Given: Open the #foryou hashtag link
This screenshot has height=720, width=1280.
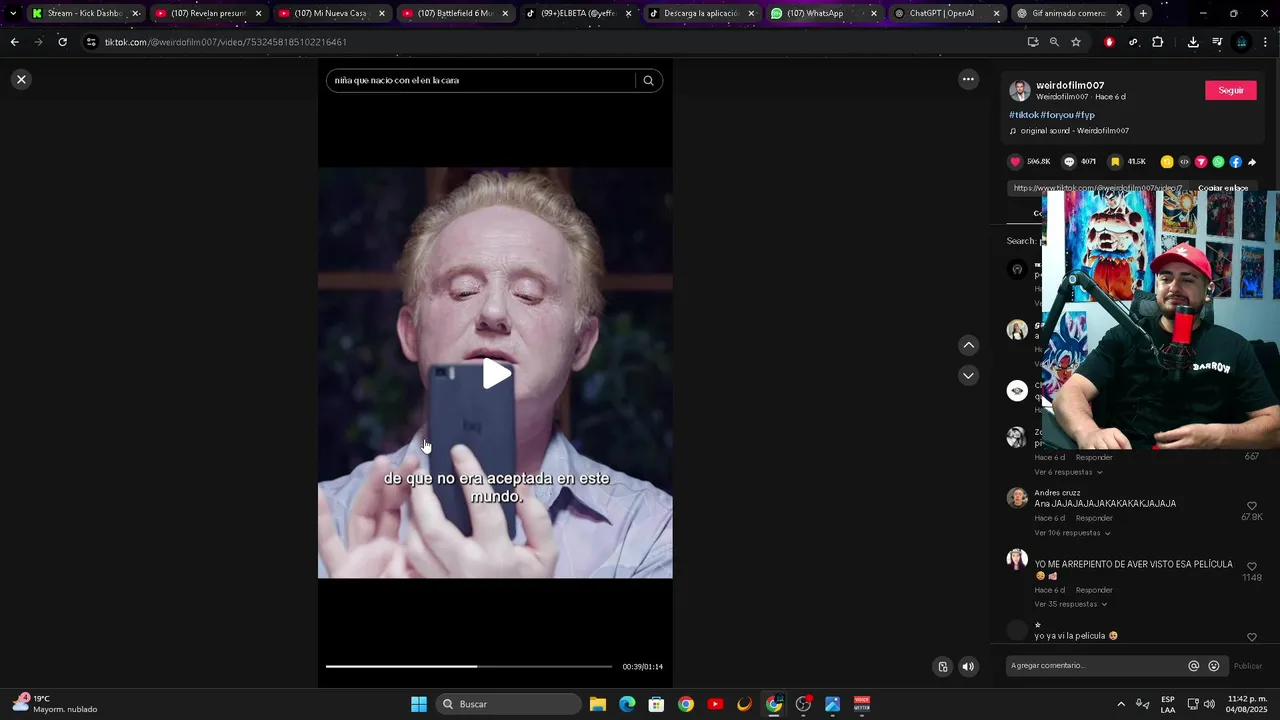Looking at the screenshot, I should coord(1057,115).
